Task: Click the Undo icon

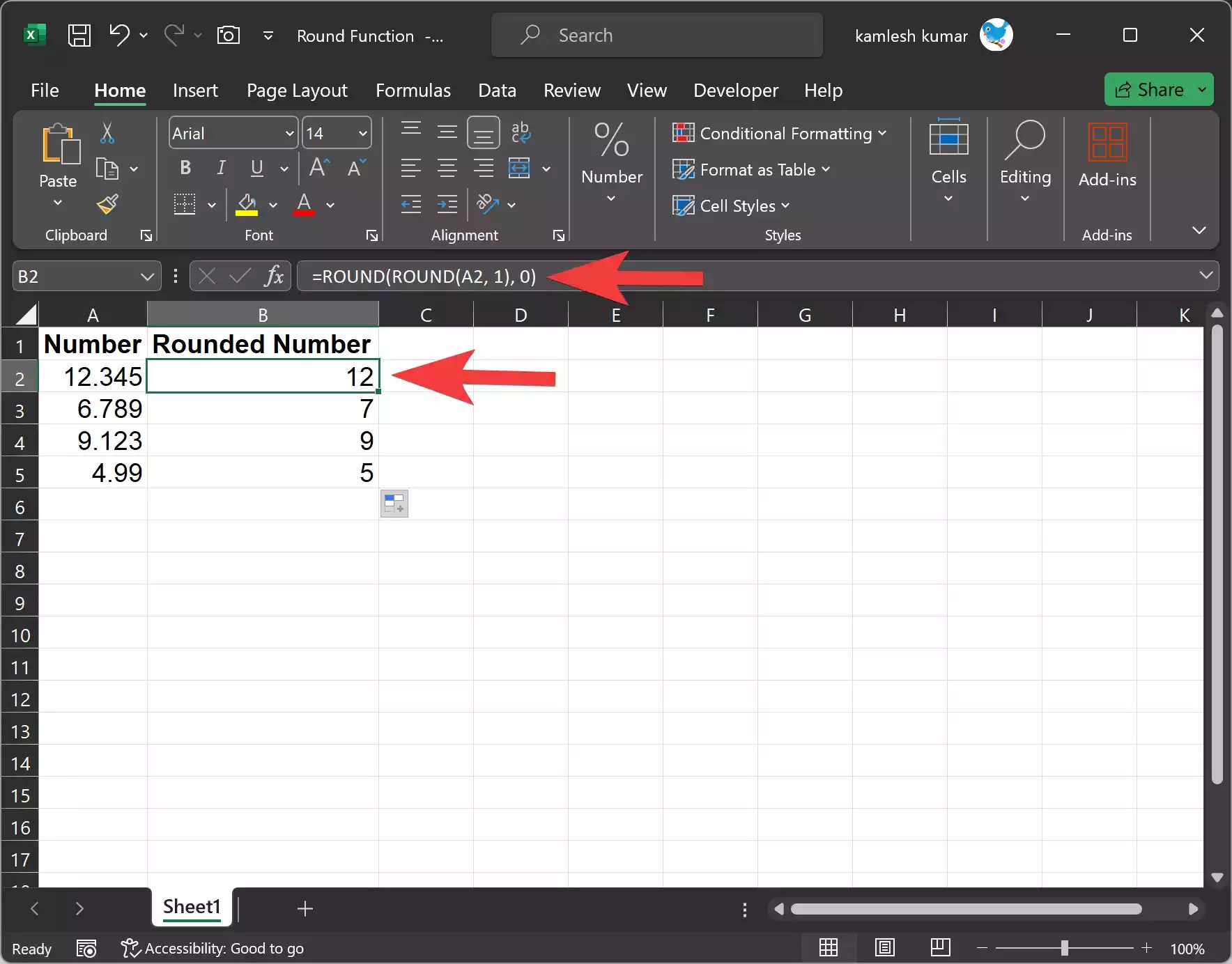Action: click(118, 35)
